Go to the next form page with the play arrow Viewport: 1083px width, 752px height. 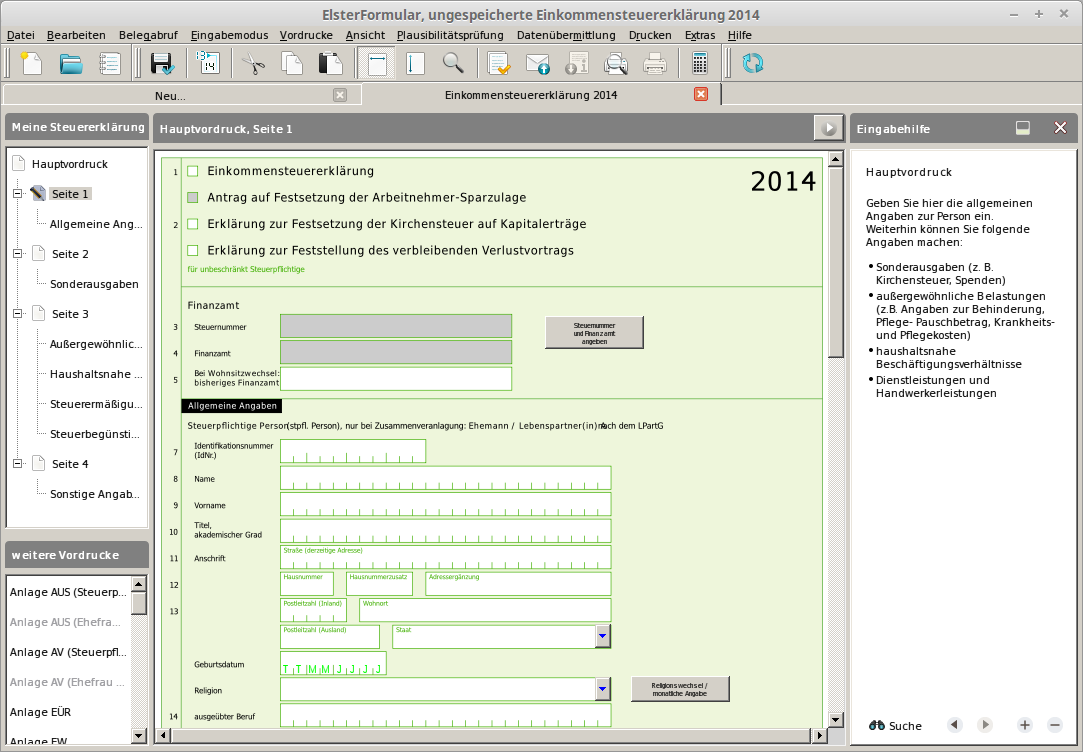pyautogui.click(x=829, y=128)
